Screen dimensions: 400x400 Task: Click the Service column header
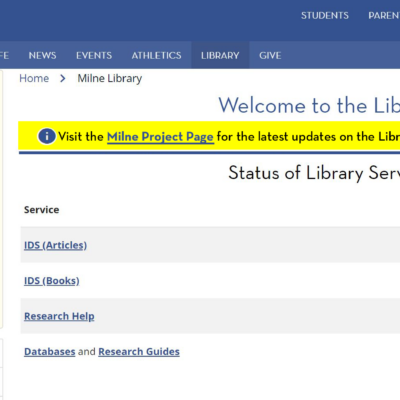click(x=41, y=210)
